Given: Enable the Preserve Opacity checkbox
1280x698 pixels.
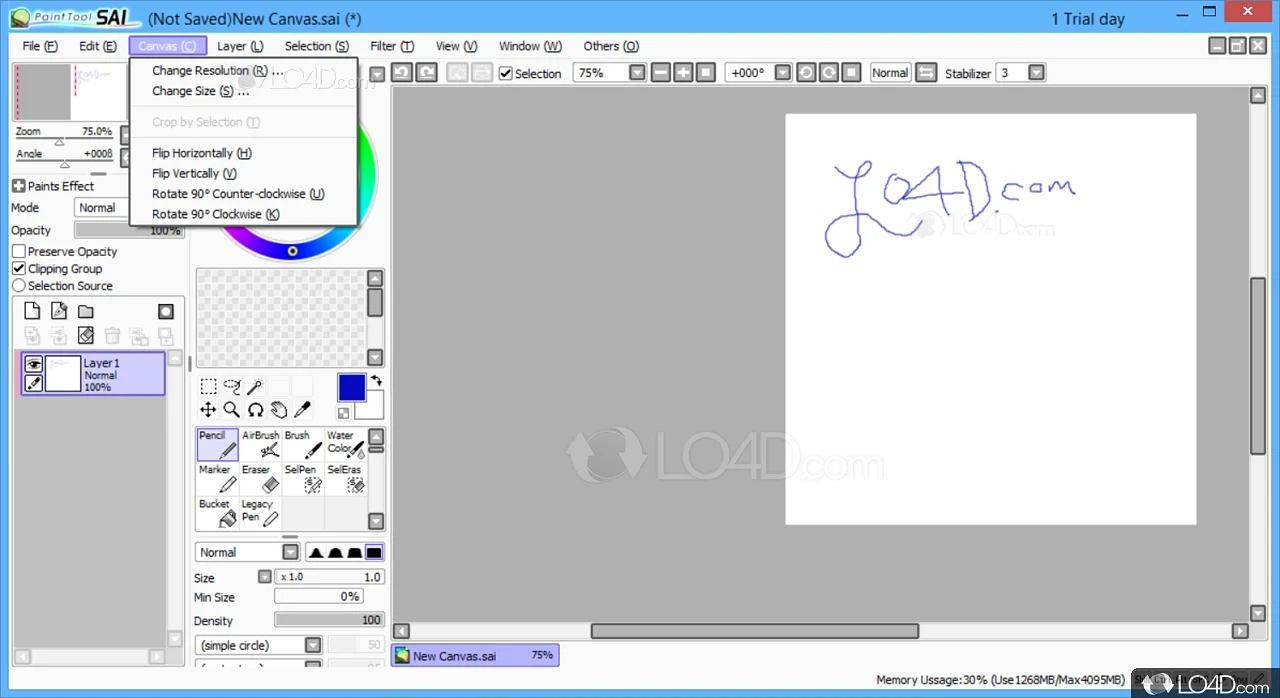Looking at the screenshot, I should pyautogui.click(x=19, y=252).
